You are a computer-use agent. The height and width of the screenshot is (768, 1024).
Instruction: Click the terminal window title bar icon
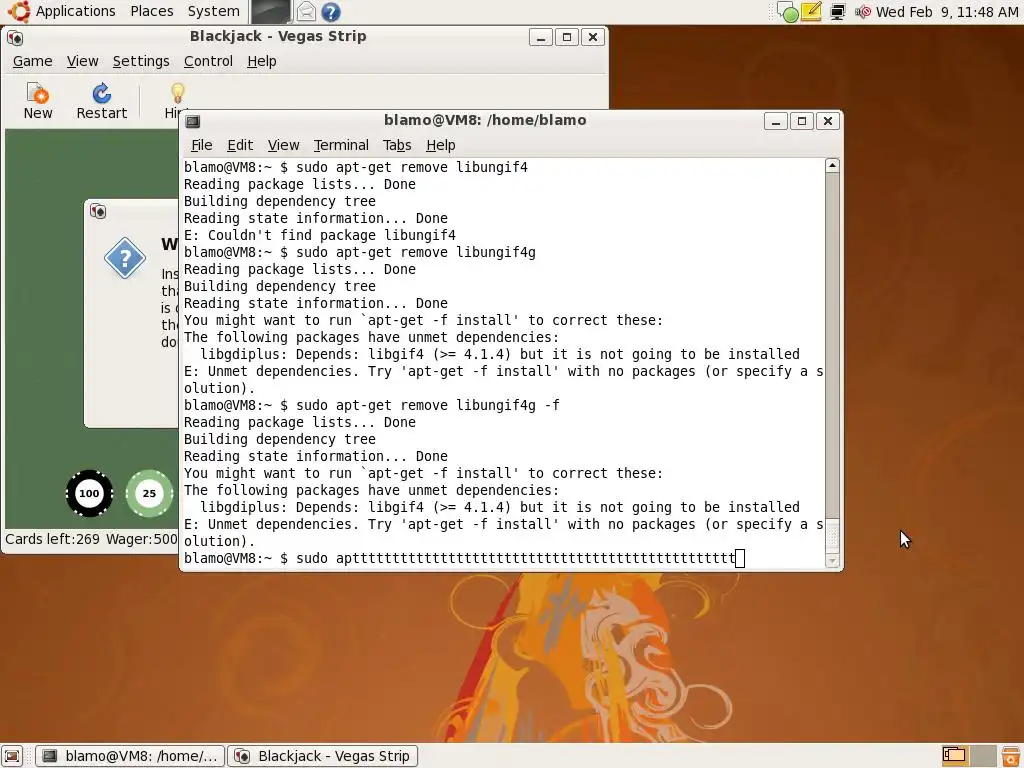coord(193,121)
